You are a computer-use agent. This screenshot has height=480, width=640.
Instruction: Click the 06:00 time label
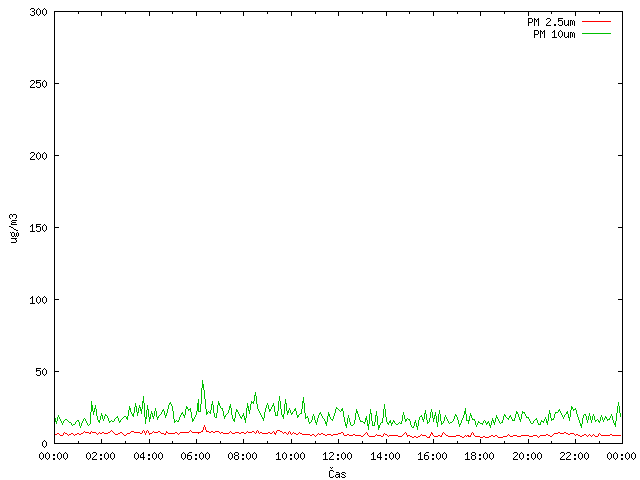coord(196,456)
